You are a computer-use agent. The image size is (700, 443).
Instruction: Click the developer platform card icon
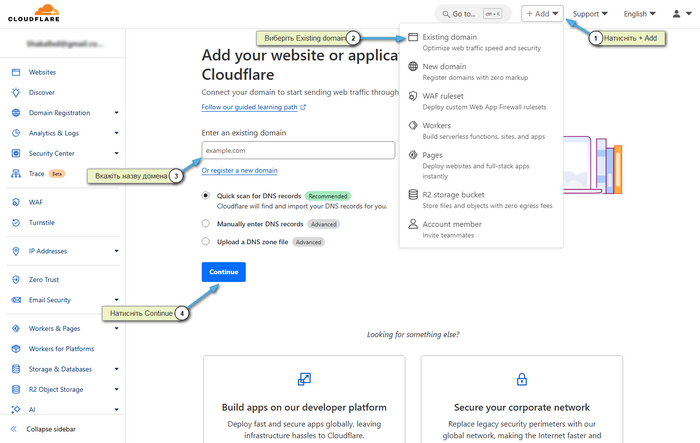(x=304, y=379)
